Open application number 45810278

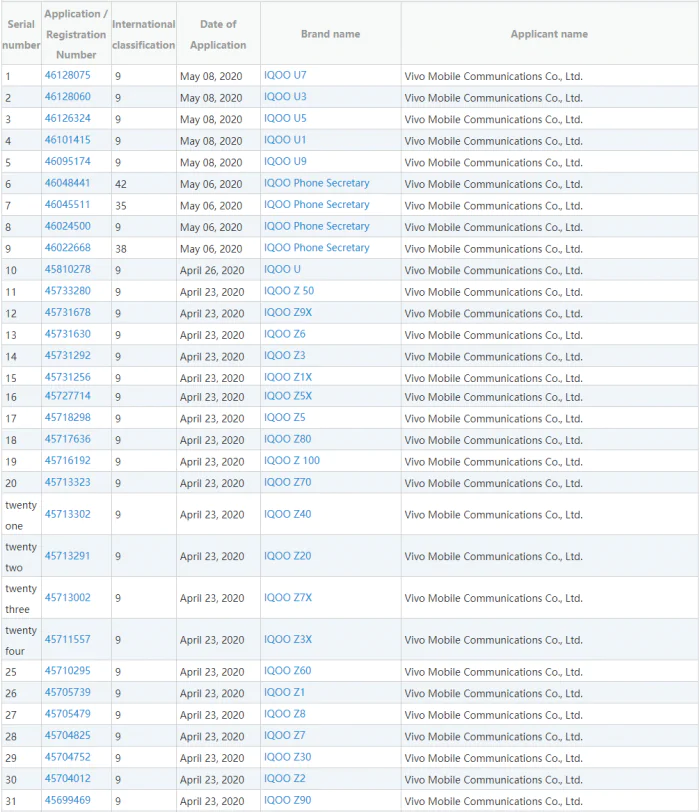click(x=67, y=269)
